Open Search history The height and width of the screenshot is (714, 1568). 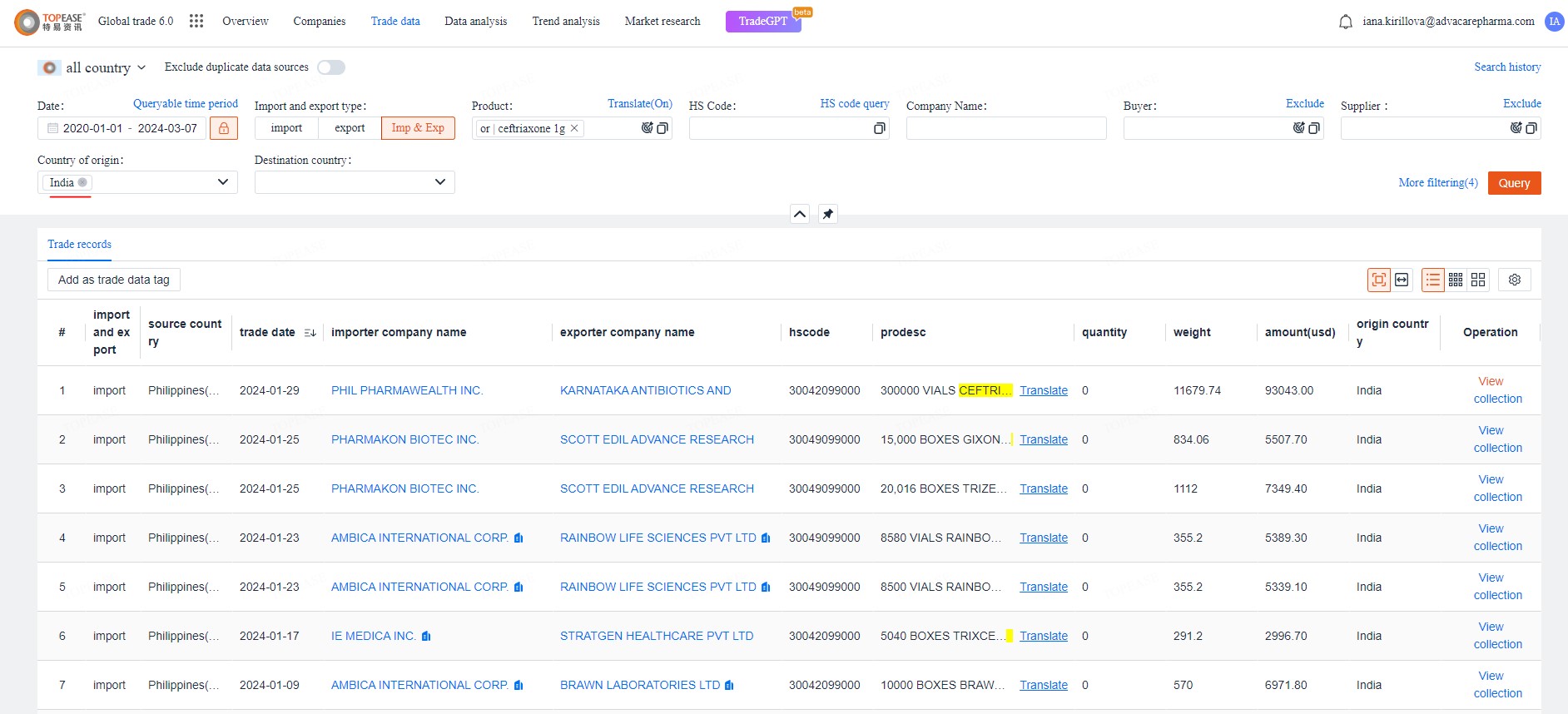point(1507,67)
